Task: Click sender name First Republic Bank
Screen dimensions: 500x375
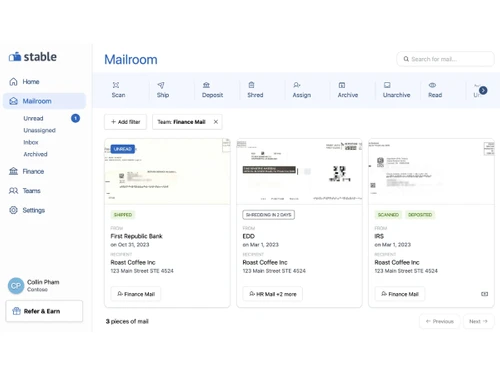Action: pos(137,236)
